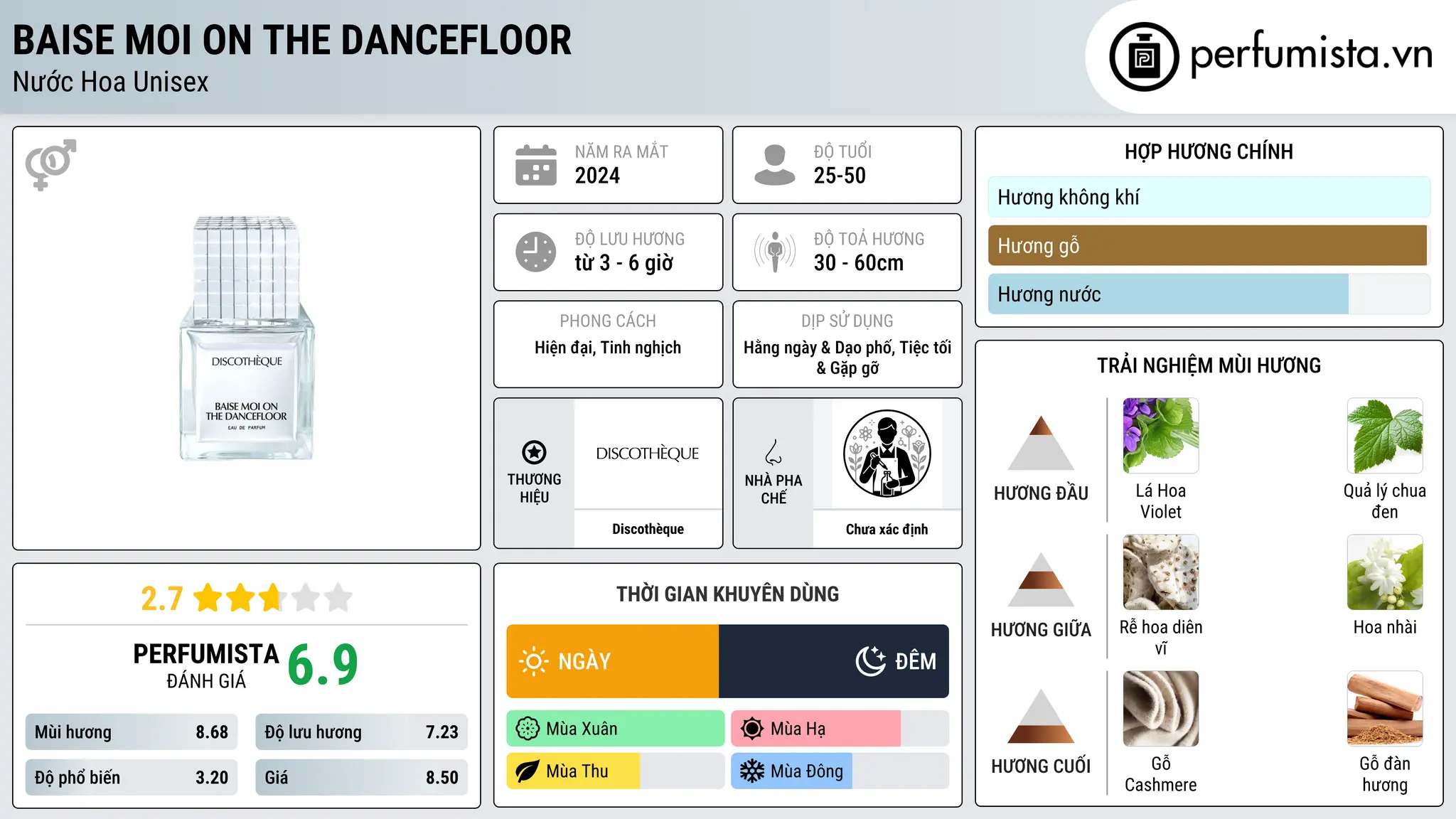Click the Hương giữa pyramid icon

(x=1041, y=579)
